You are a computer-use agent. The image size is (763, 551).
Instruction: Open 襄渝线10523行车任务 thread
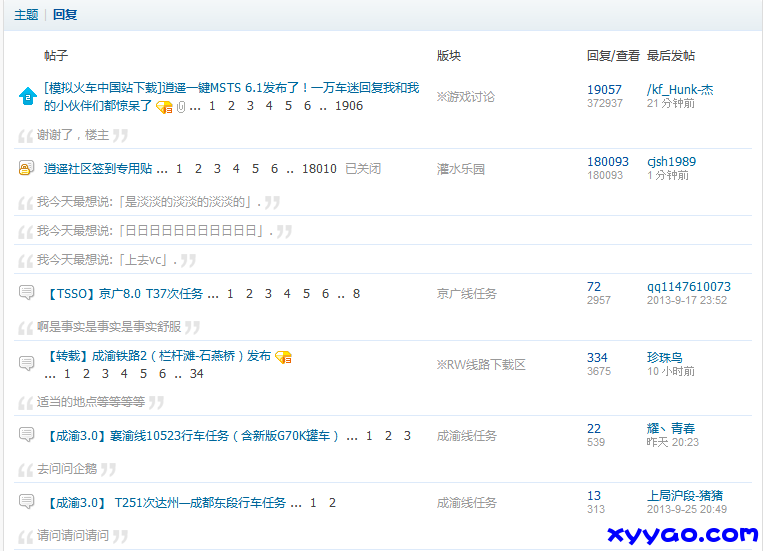[x=193, y=436]
